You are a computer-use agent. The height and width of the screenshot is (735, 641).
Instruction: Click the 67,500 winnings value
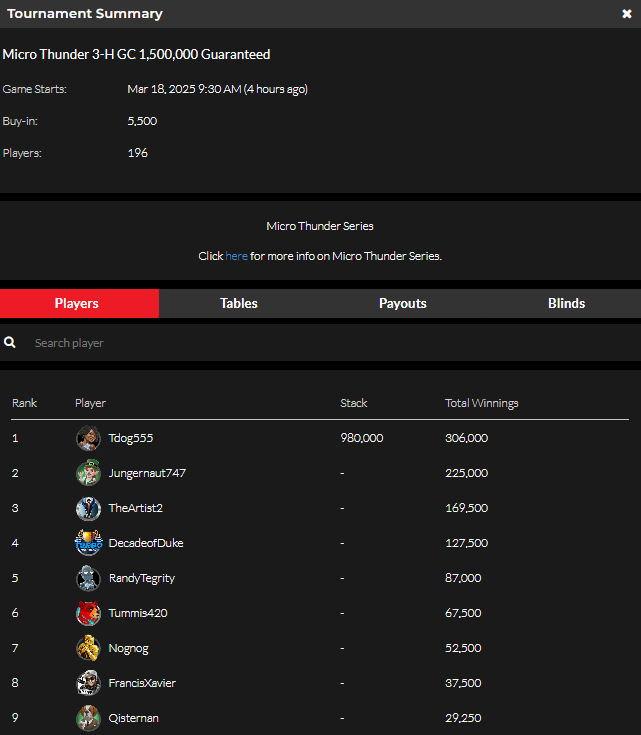point(463,613)
